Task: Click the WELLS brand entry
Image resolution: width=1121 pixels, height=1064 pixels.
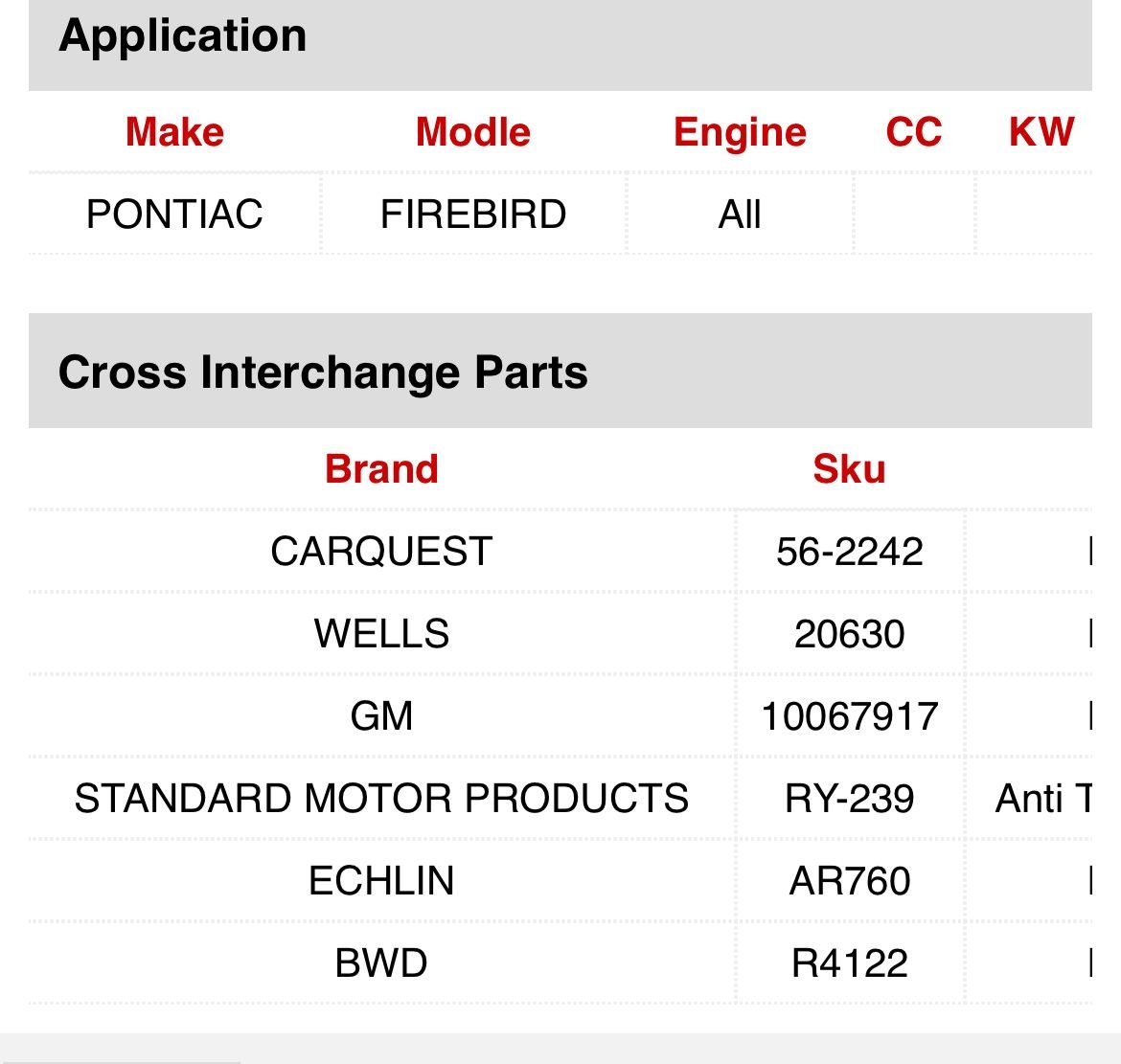Action: (381, 634)
